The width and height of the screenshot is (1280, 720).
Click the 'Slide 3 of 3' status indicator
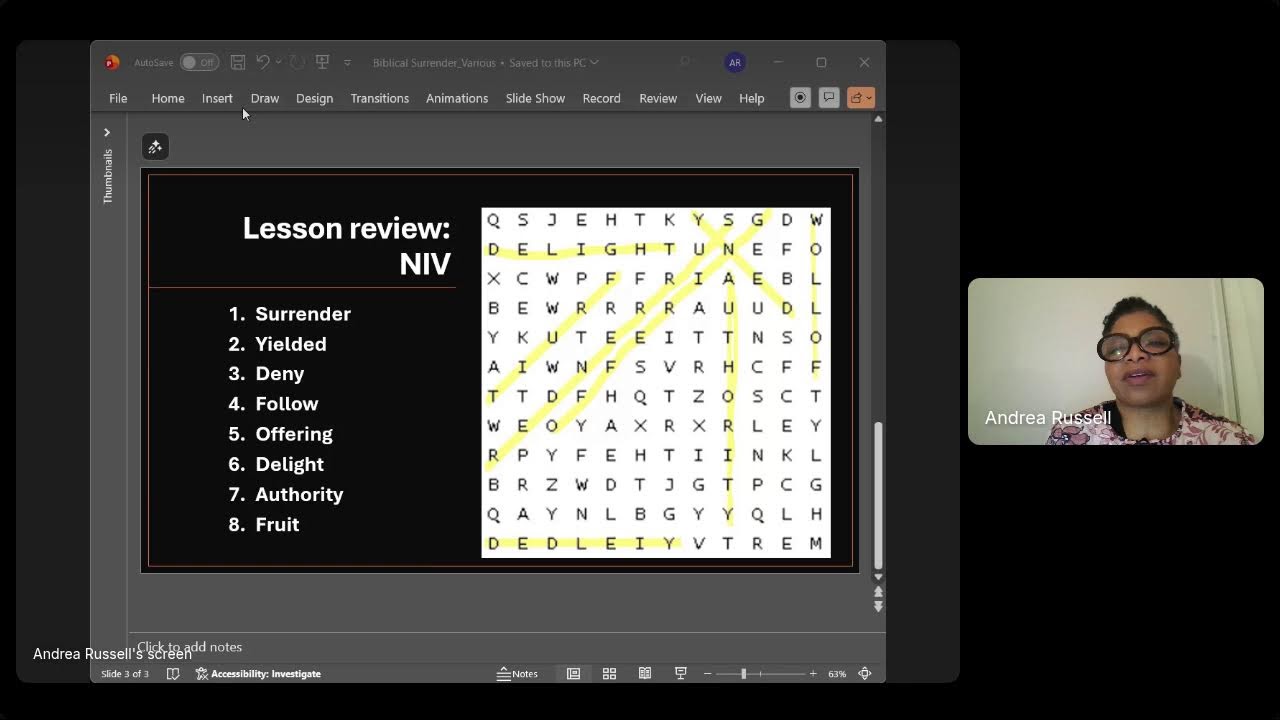point(125,674)
